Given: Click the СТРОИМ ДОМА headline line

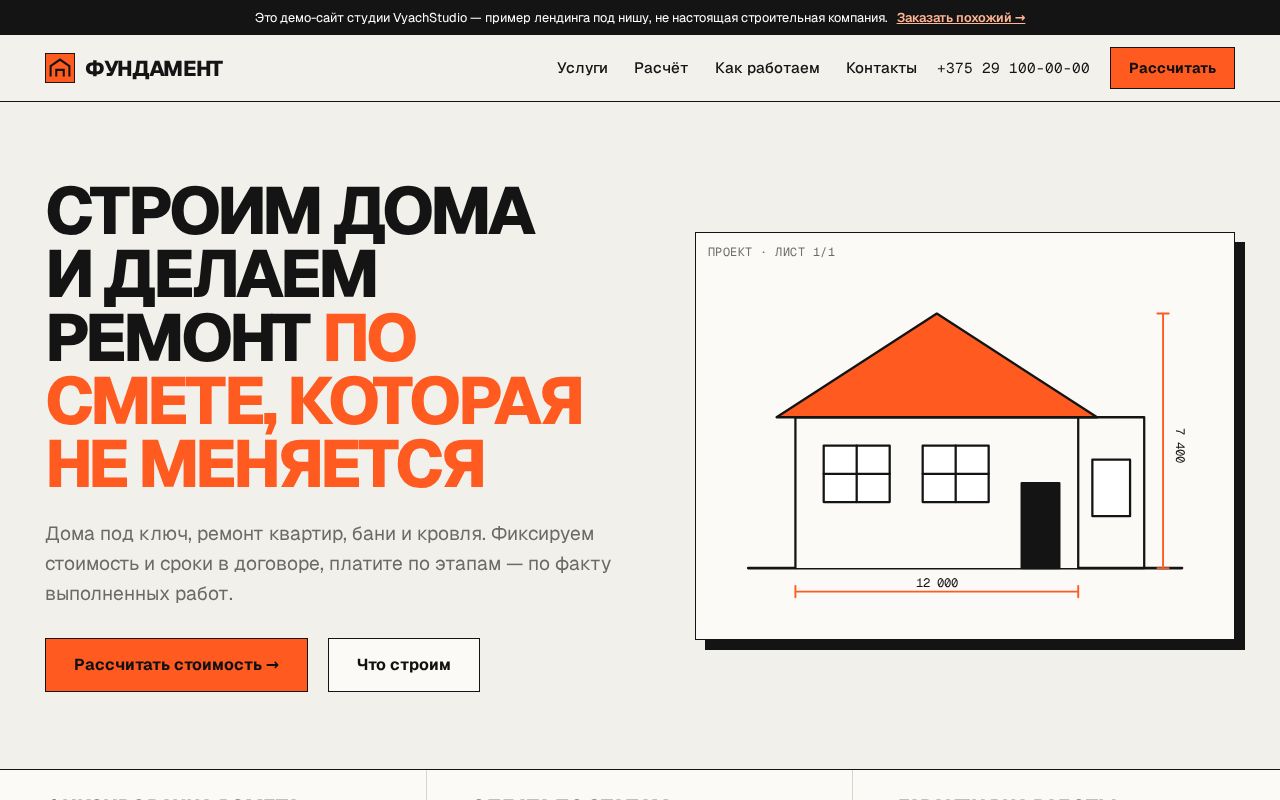Looking at the screenshot, I should coord(290,210).
